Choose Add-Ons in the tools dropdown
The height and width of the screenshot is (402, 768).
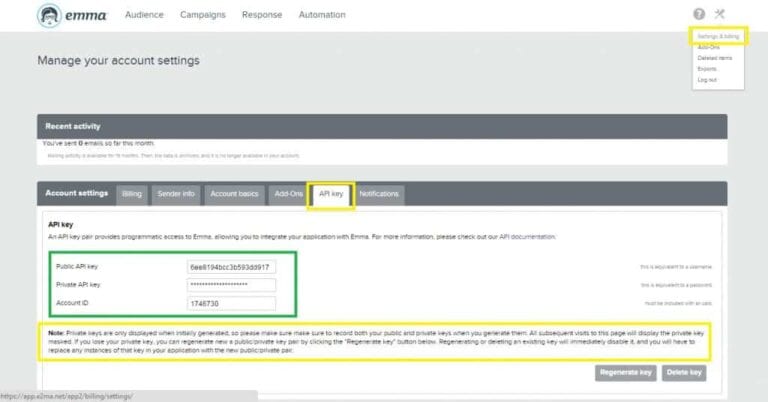pos(708,47)
